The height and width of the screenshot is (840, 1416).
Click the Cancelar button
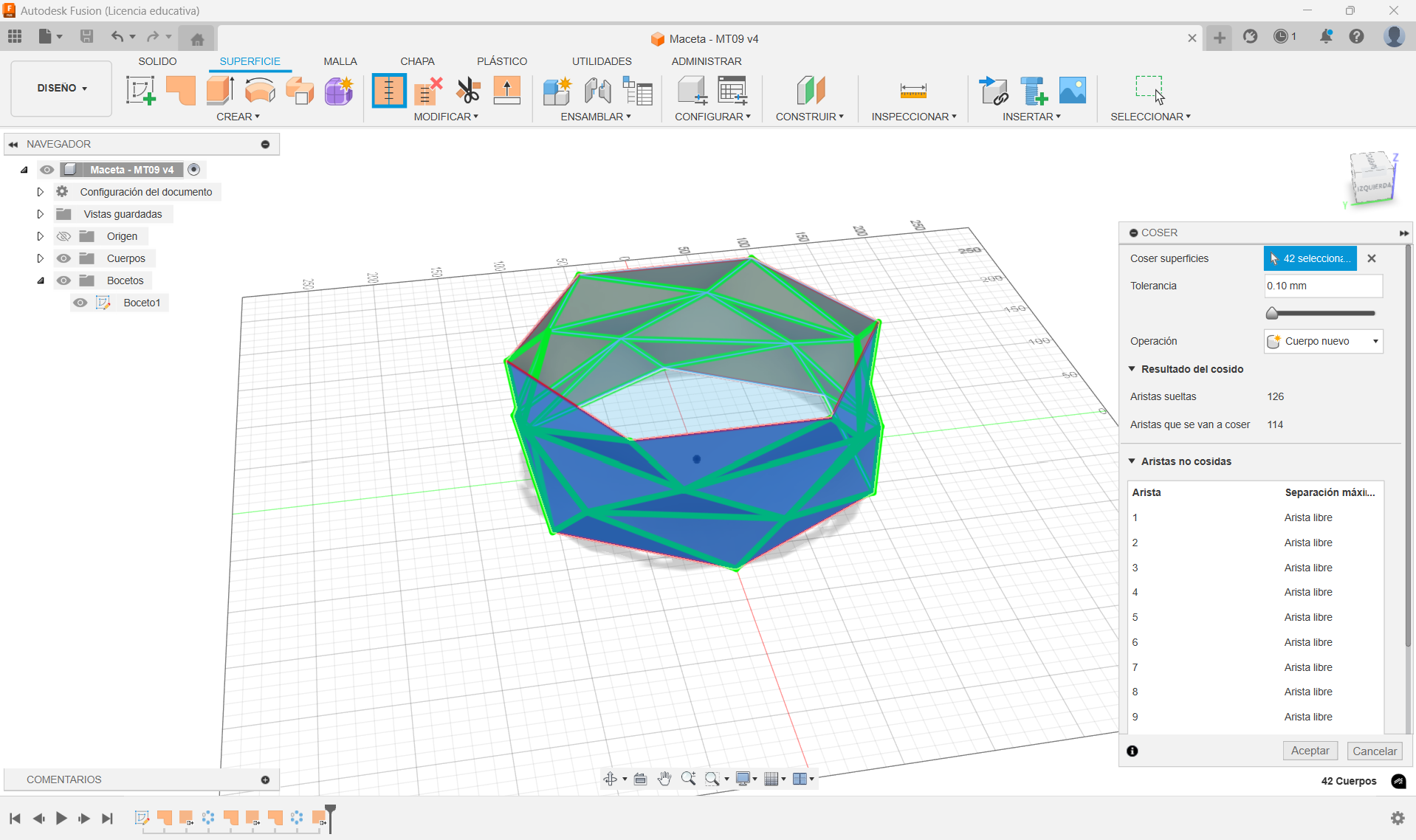pyautogui.click(x=1374, y=751)
